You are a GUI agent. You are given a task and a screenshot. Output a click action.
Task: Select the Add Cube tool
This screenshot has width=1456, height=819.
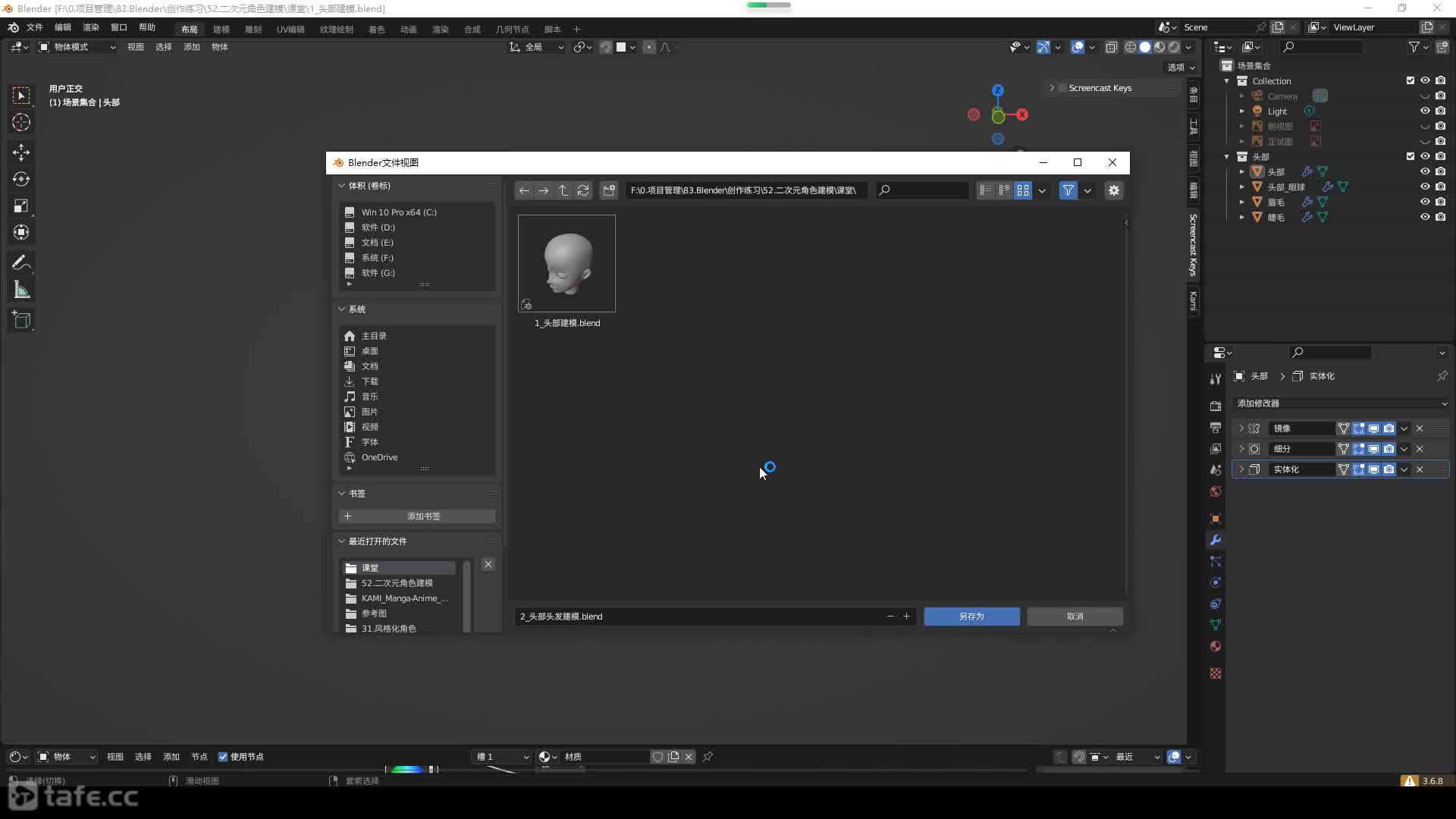[21, 320]
